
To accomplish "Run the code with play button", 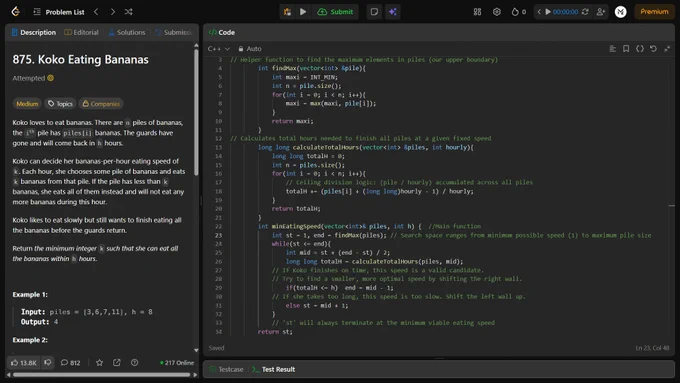I will tap(303, 12).
